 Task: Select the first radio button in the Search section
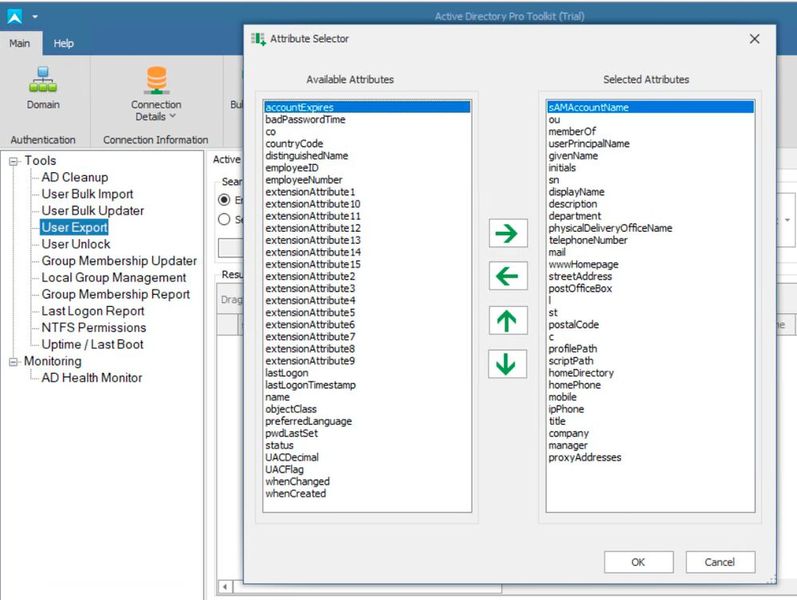(x=224, y=200)
